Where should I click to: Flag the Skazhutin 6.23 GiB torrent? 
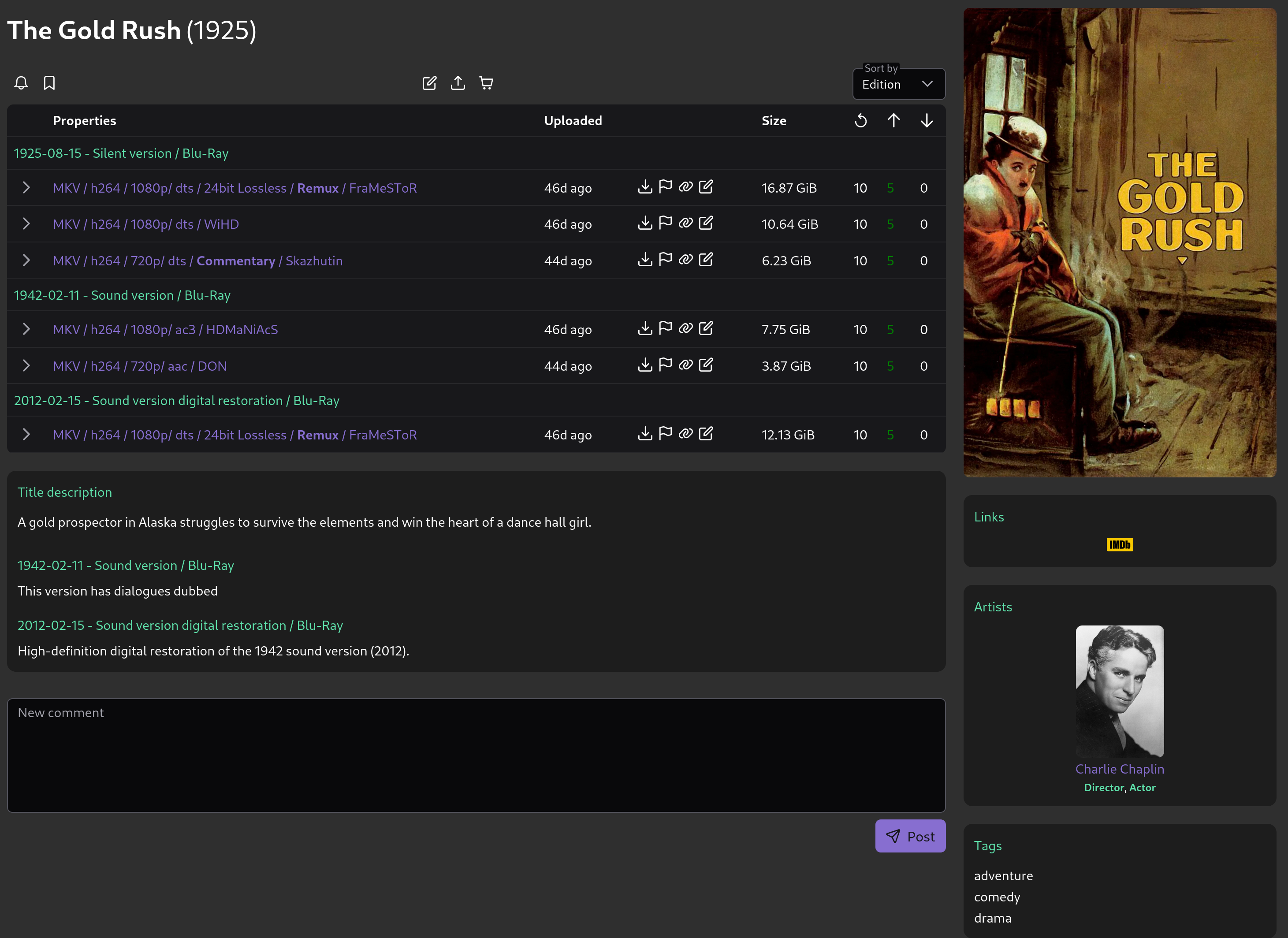[666, 260]
